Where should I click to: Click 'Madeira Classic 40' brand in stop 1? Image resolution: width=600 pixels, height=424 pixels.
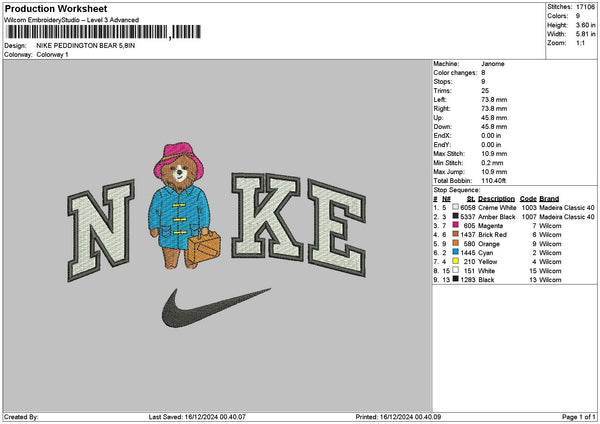click(567, 207)
